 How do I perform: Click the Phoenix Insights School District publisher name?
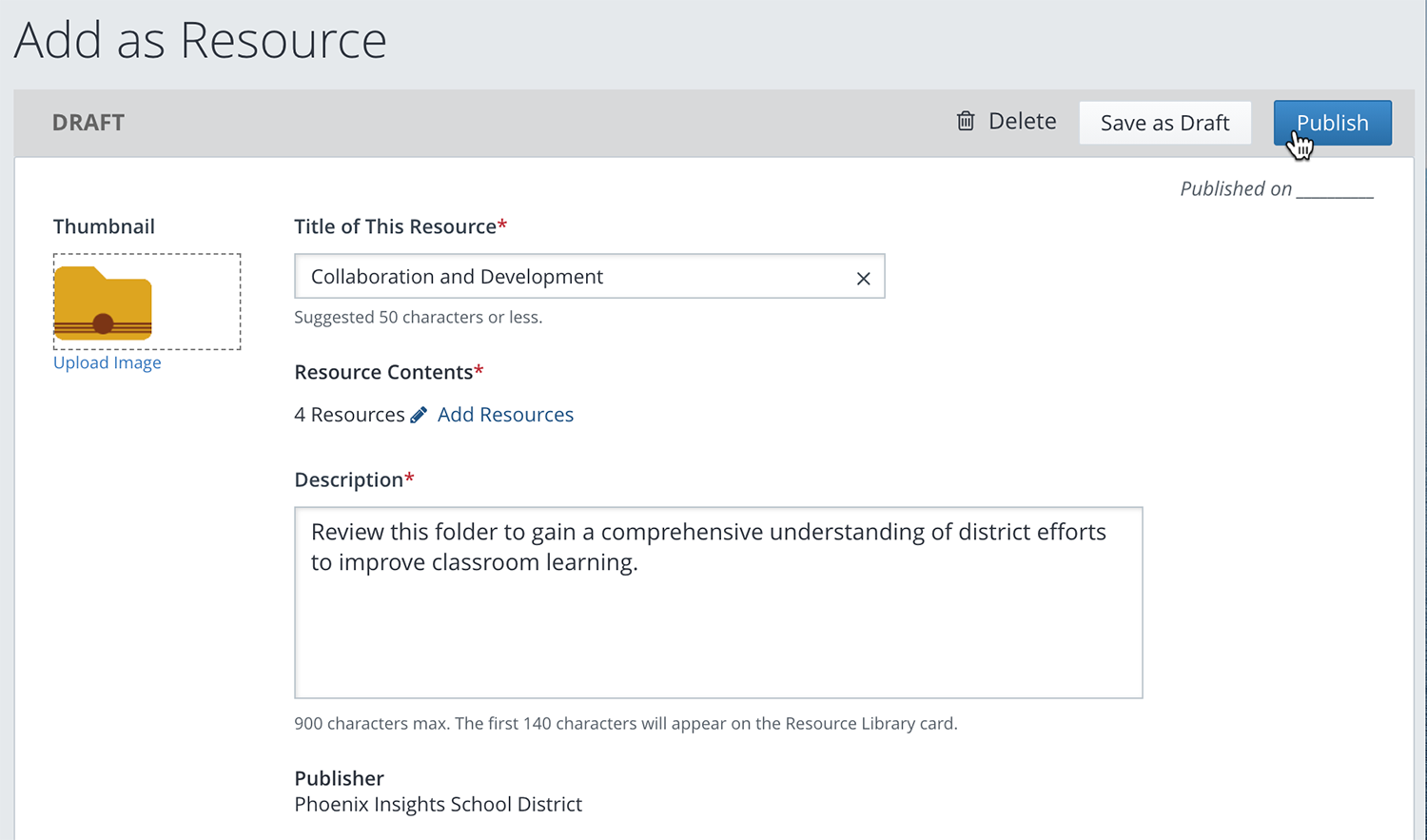438,804
